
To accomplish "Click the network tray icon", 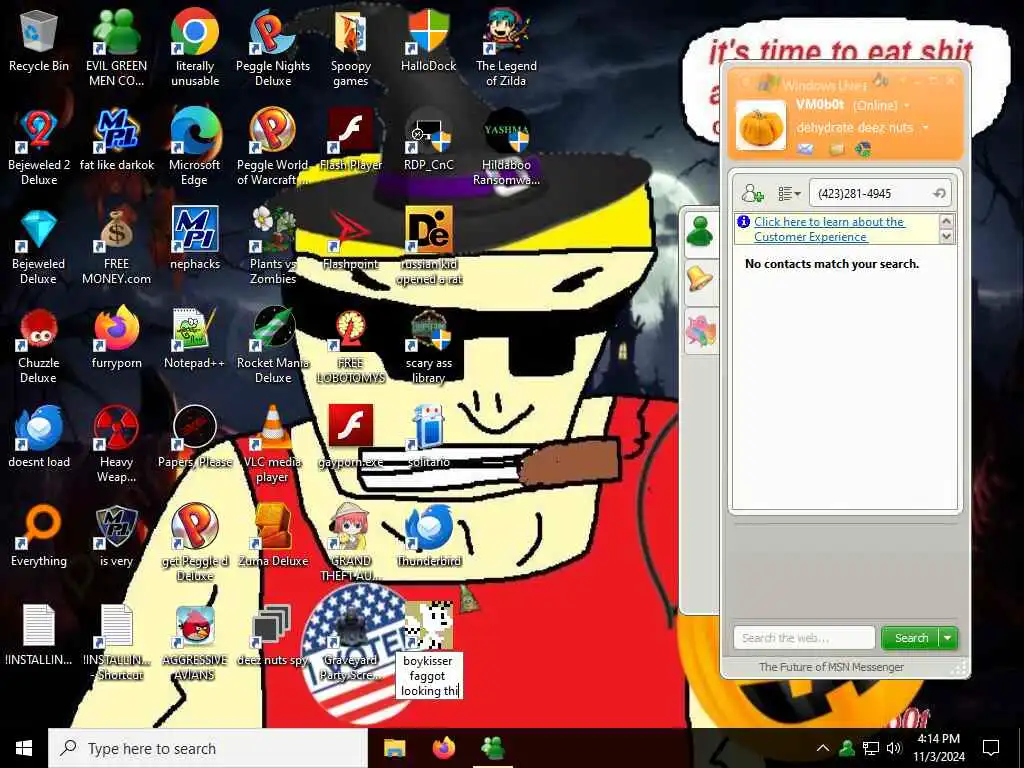I will pos(871,748).
